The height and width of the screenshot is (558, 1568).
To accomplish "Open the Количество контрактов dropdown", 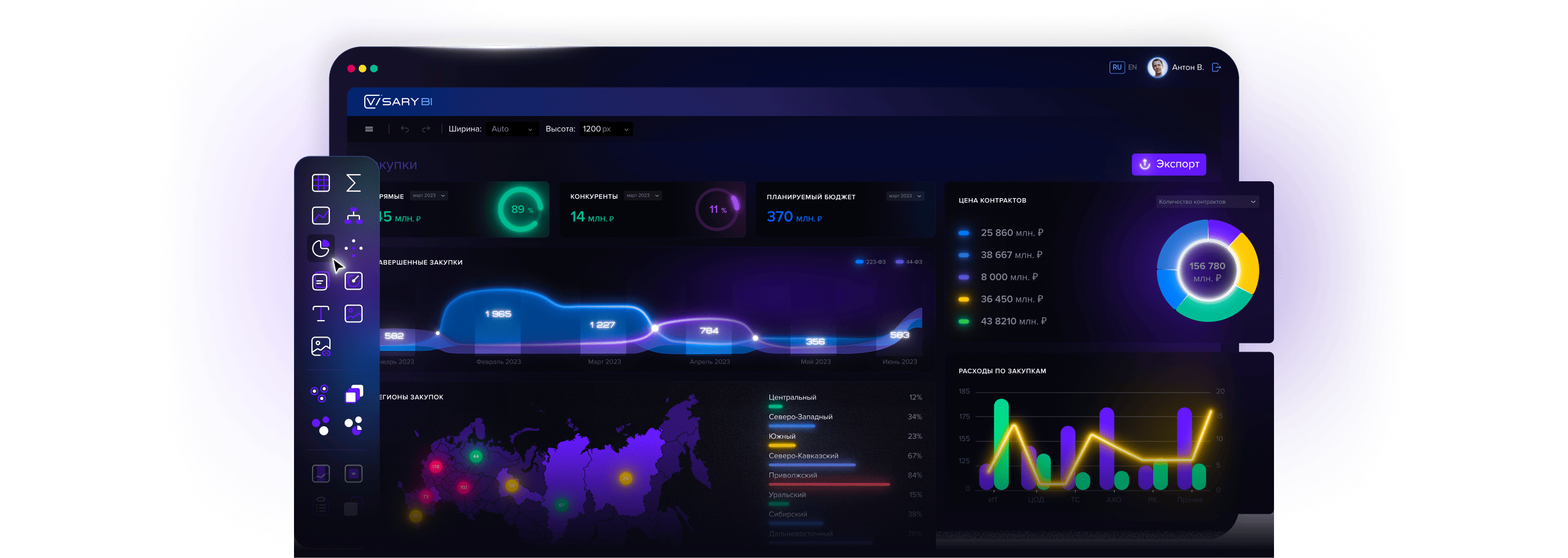I will 1206,201.
